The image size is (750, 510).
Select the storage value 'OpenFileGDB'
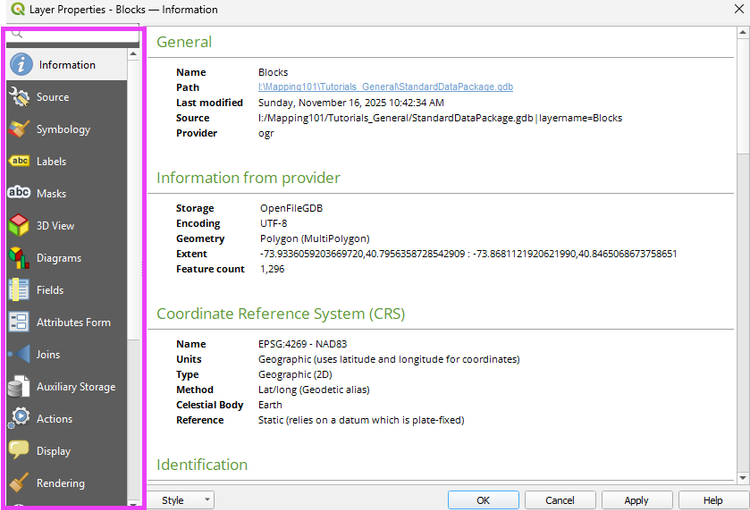coord(291,208)
